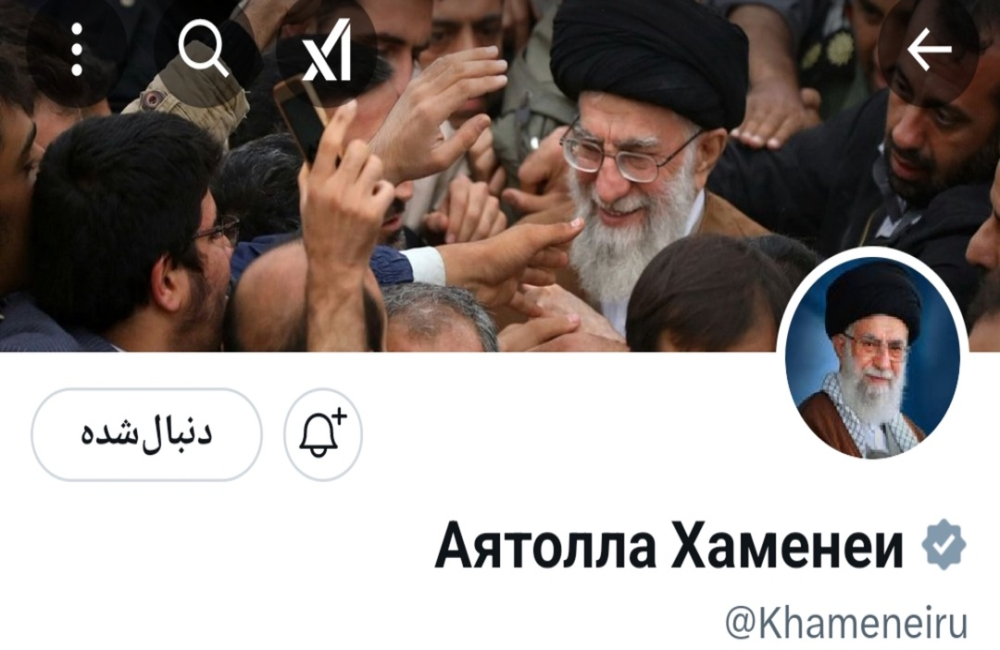The image size is (1000, 650).
Task: Expand the overflow menu from vertical dots
Action: pyautogui.click(x=77, y=50)
